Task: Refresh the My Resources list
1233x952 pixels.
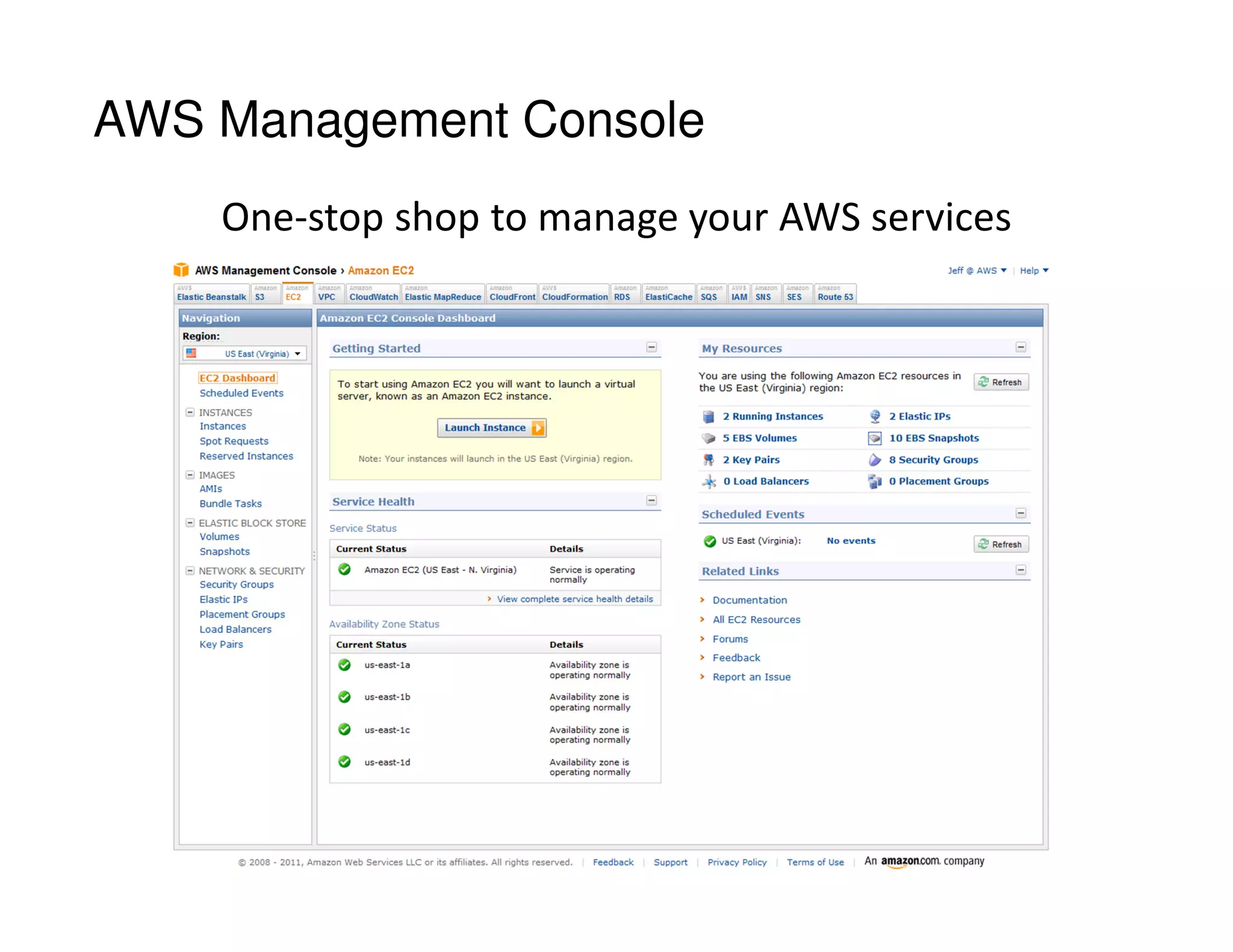Action: click(x=1001, y=382)
